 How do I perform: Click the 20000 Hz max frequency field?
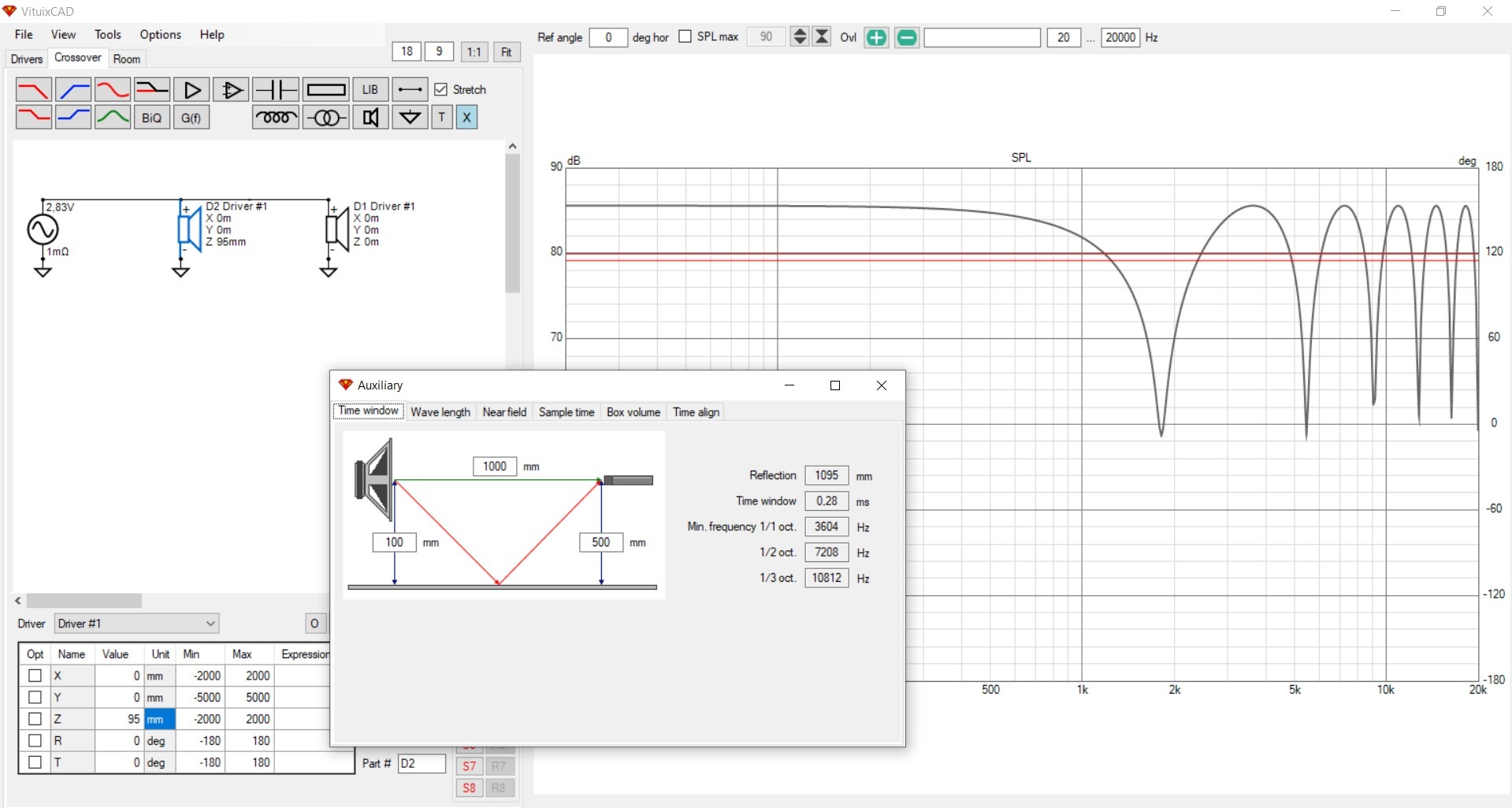coord(1120,37)
